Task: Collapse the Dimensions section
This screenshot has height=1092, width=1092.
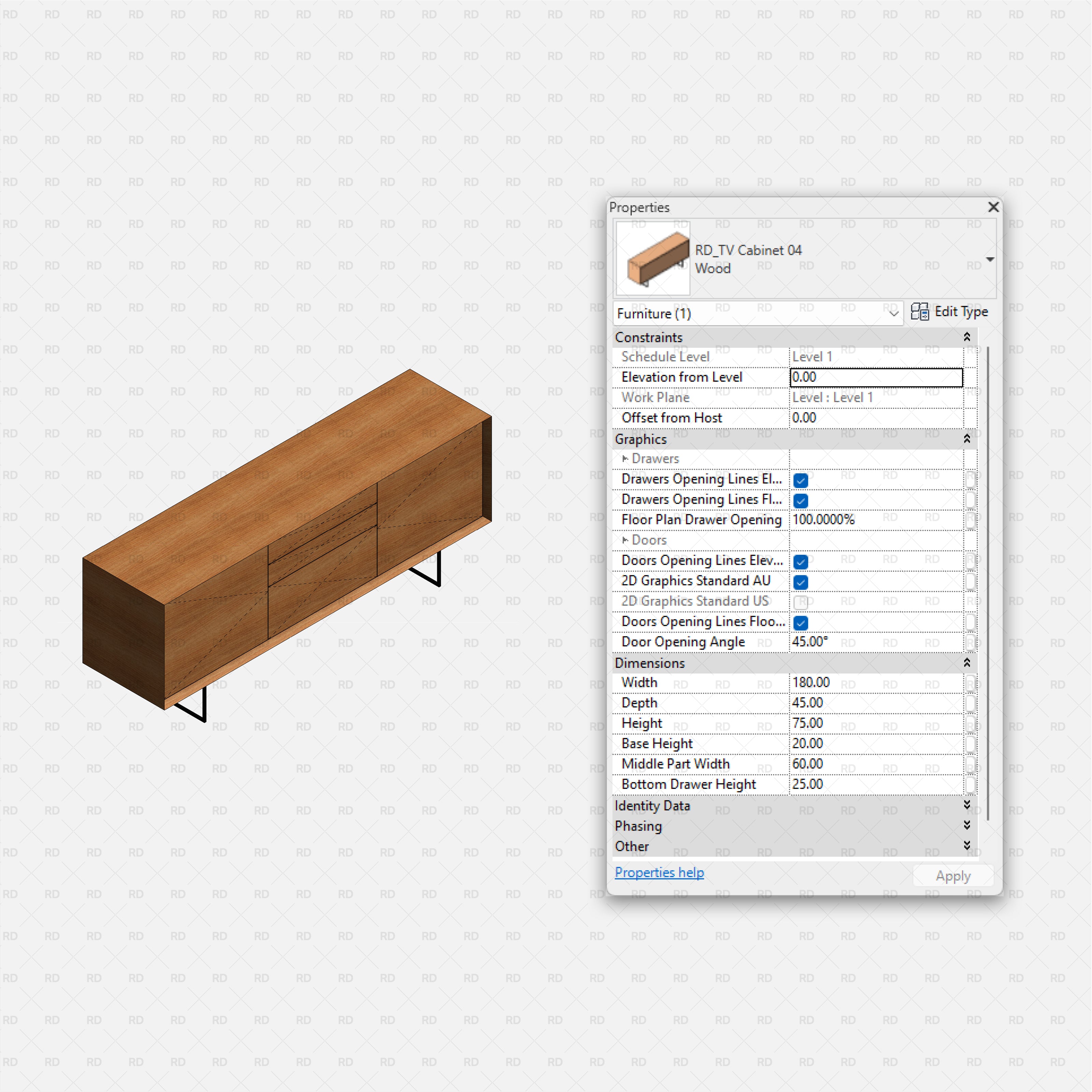Action: pyautogui.click(x=968, y=662)
